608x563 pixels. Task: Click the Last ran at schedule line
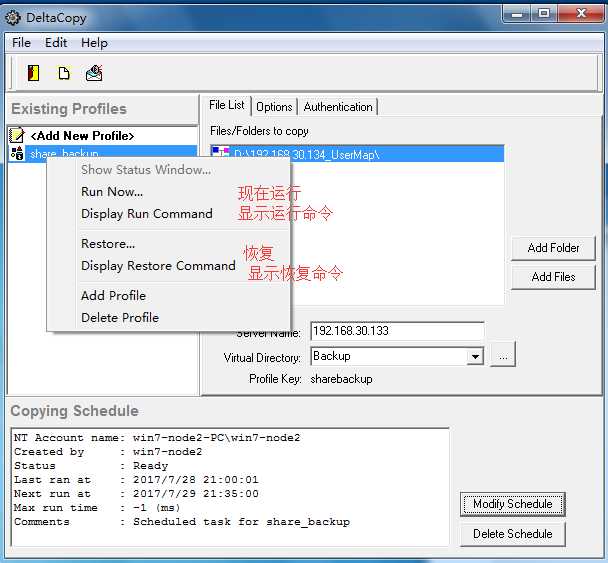point(136,479)
